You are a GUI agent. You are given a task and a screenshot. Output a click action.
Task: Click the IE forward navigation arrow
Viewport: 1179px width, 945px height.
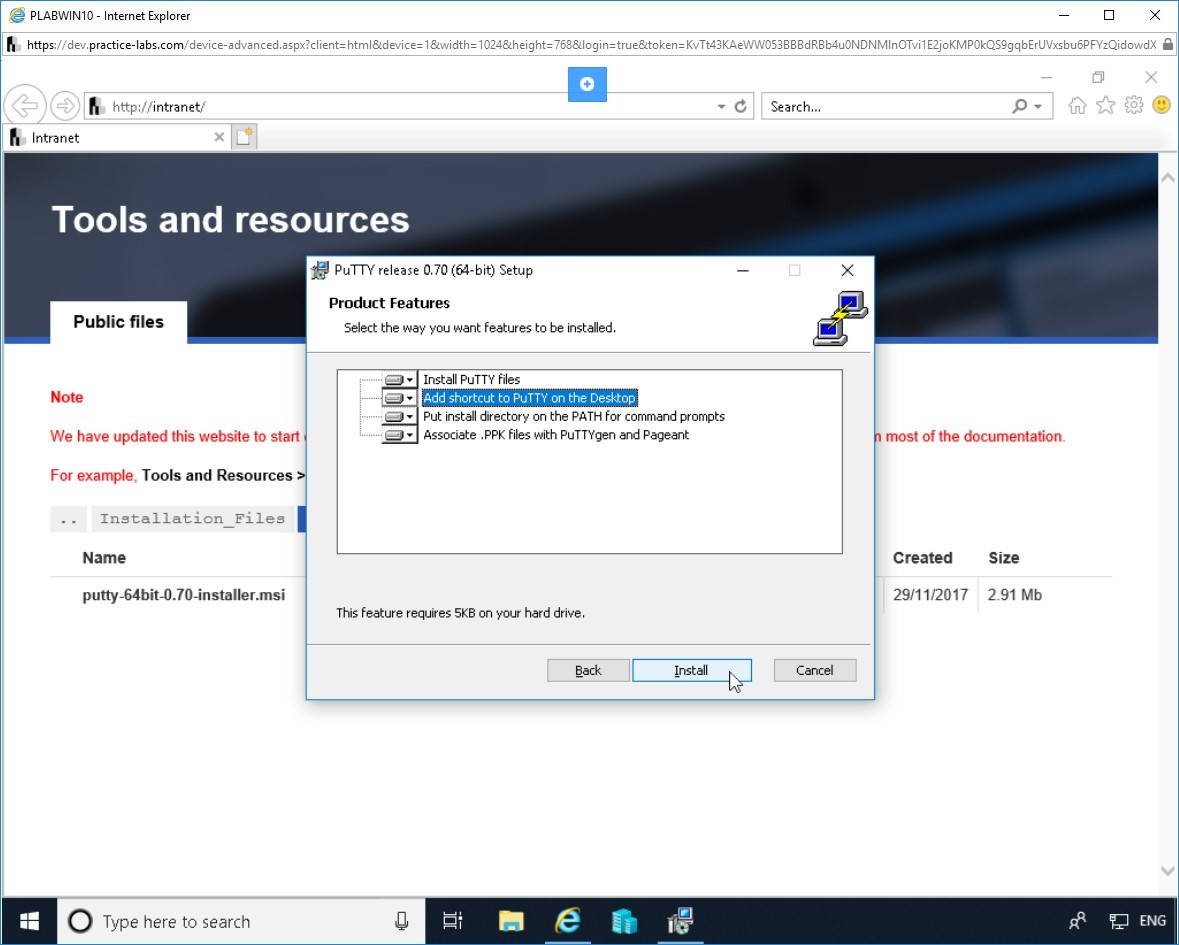click(65, 106)
